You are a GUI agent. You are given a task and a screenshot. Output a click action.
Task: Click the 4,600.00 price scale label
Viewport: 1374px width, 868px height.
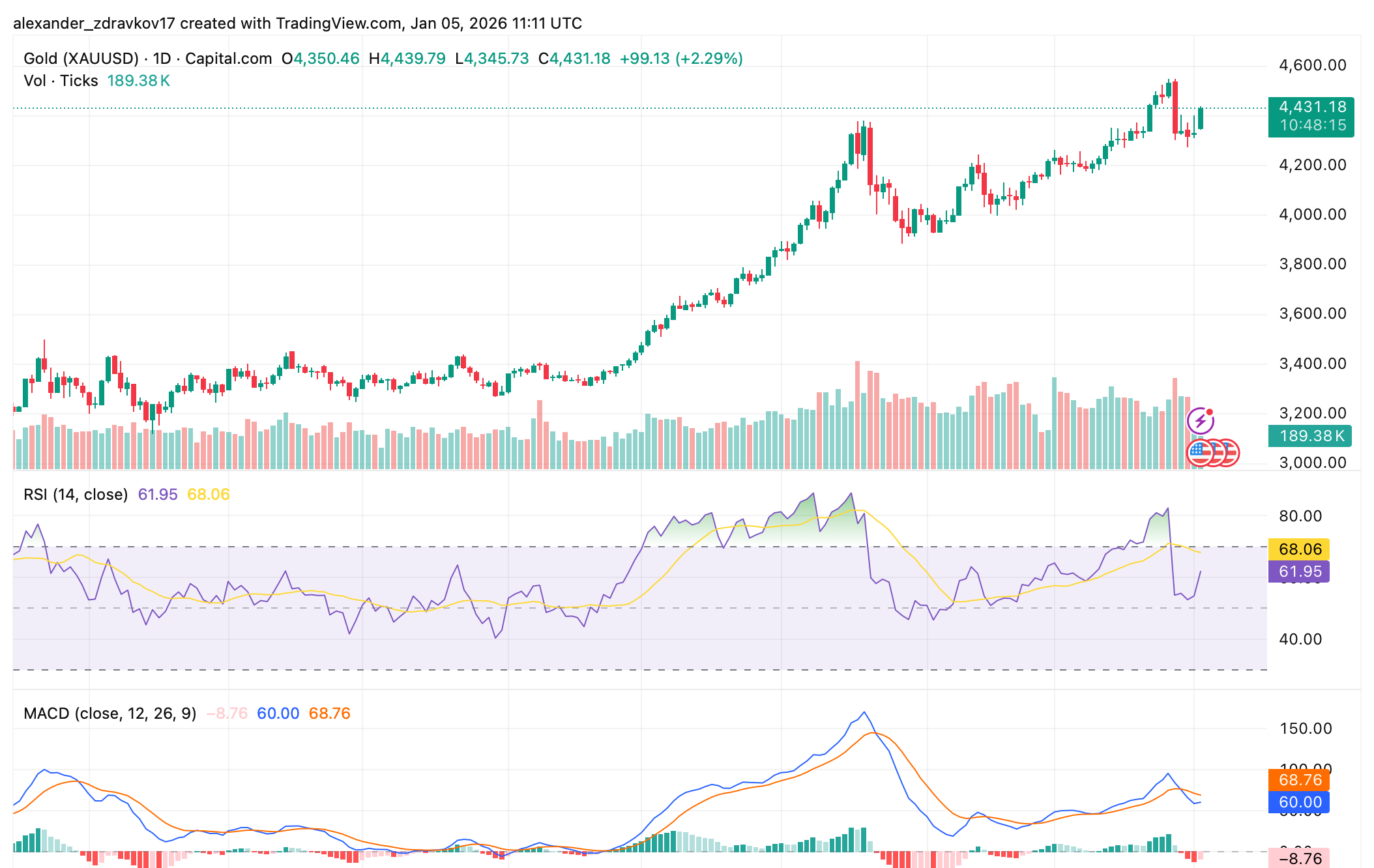(1312, 65)
